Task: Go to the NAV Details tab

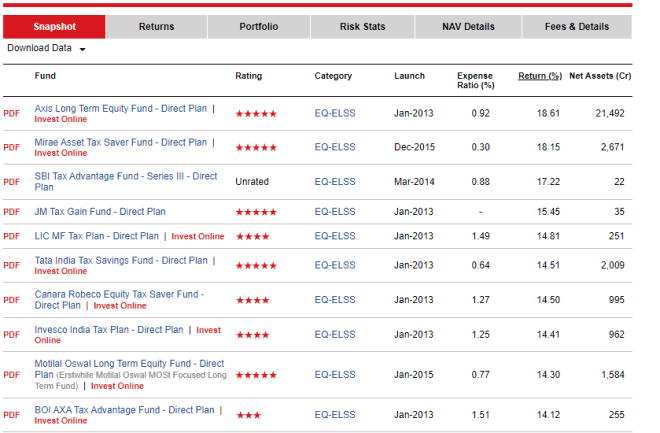Action: tap(468, 27)
